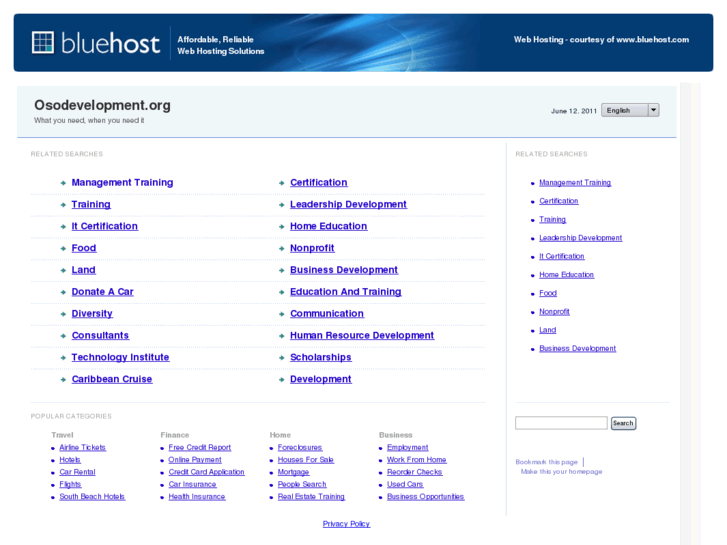The height and width of the screenshot is (545, 727).
Task: Open the Mortgage link
Action: 293,472
